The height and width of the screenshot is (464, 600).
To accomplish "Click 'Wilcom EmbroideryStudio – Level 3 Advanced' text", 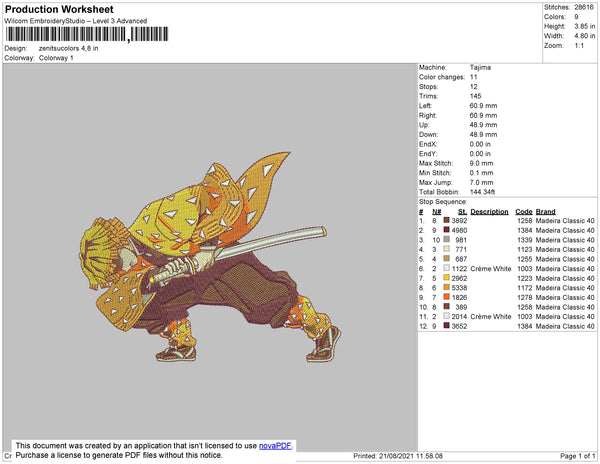I will (76, 21).
